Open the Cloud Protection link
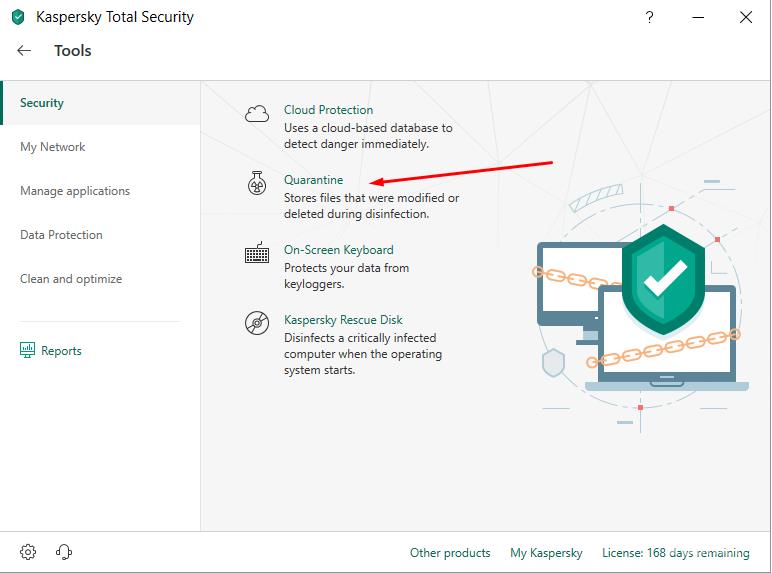The image size is (772, 573). tap(328, 110)
